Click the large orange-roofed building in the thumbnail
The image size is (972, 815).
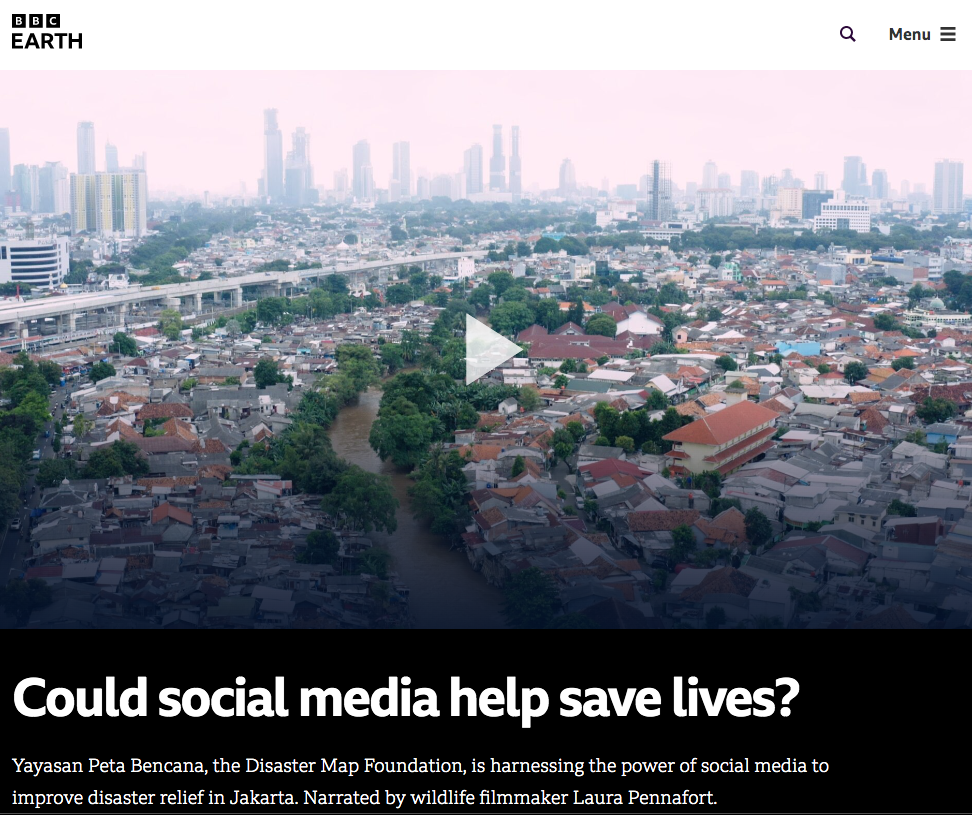point(722,436)
